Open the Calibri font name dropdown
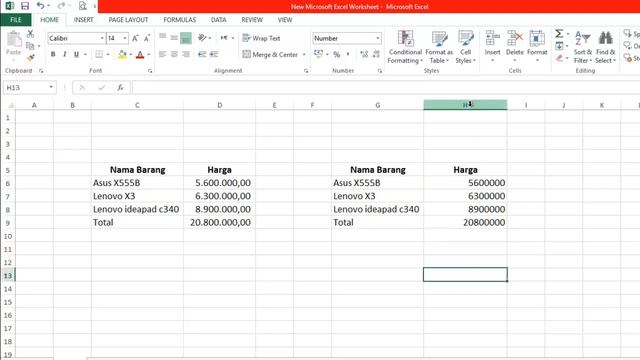 point(102,38)
